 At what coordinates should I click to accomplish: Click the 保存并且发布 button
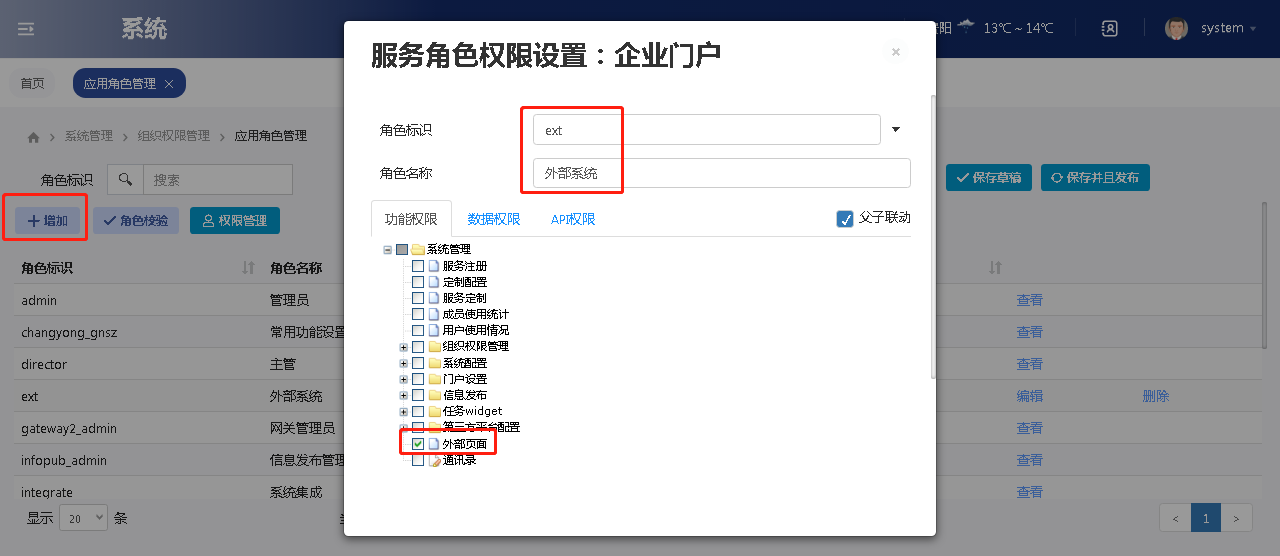[1095, 178]
